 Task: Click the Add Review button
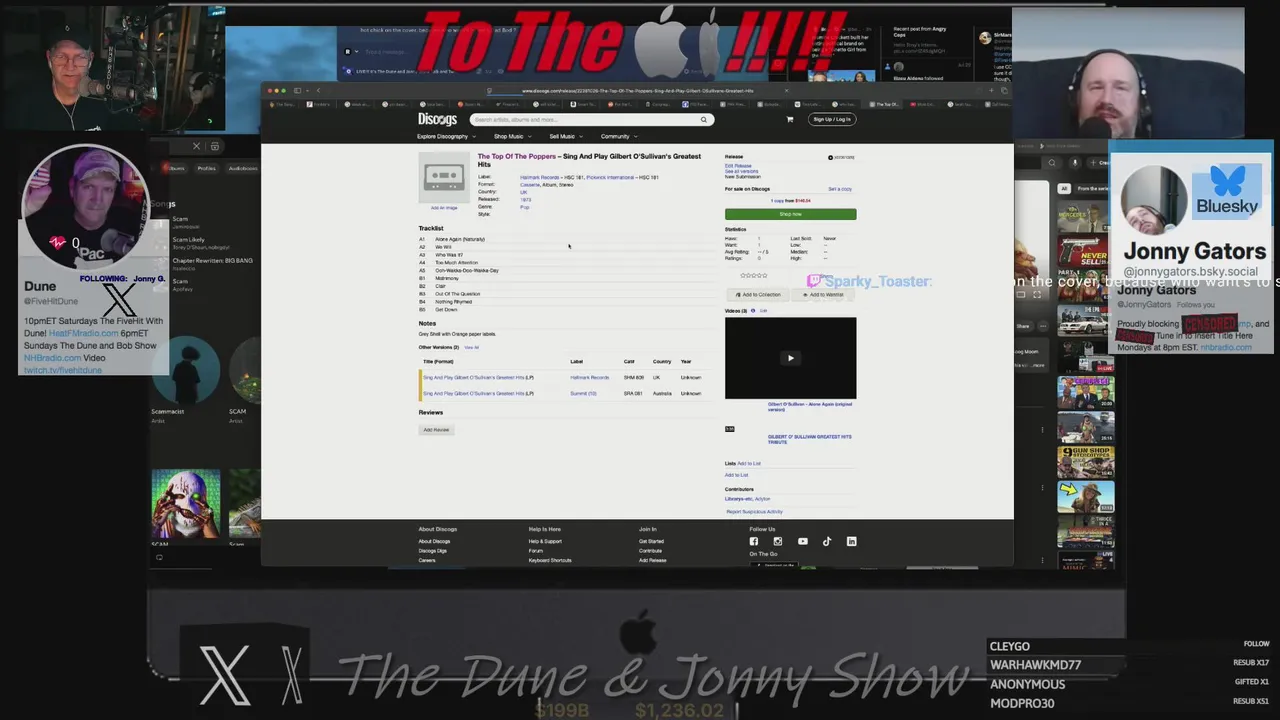(x=436, y=430)
